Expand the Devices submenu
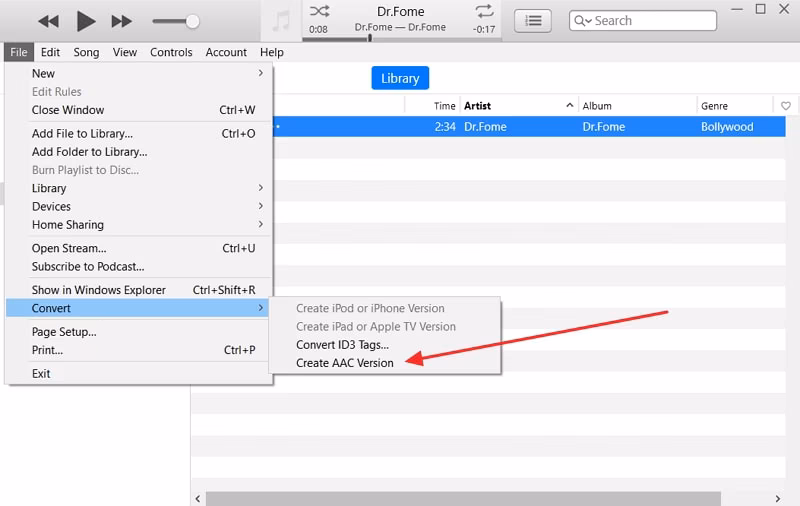Screen dimensions: 800x506 tap(138, 207)
